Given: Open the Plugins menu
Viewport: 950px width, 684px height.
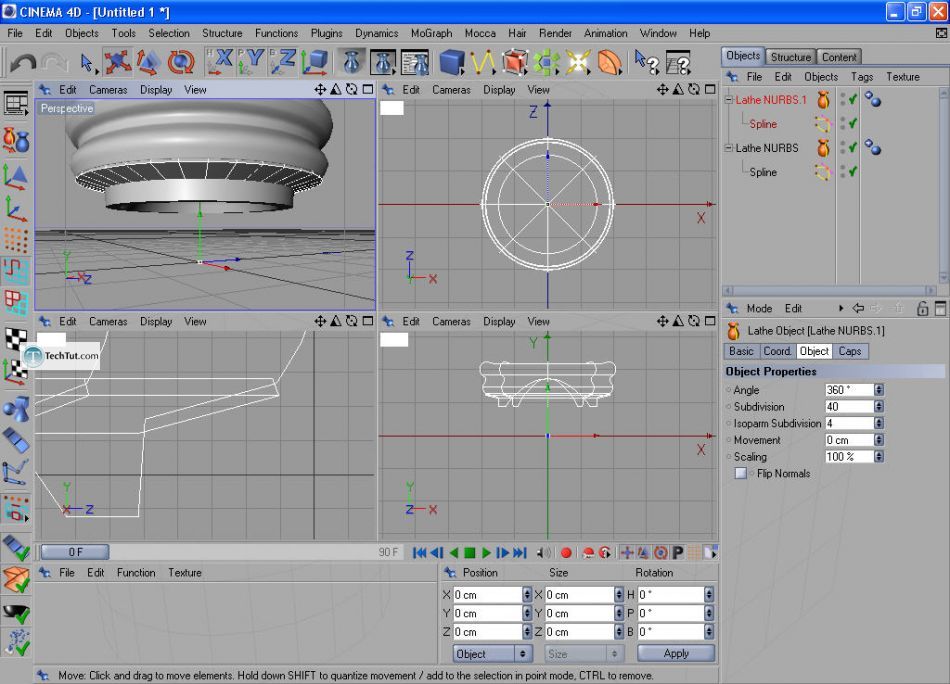Looking at the screenshot, I should [327, 33].
